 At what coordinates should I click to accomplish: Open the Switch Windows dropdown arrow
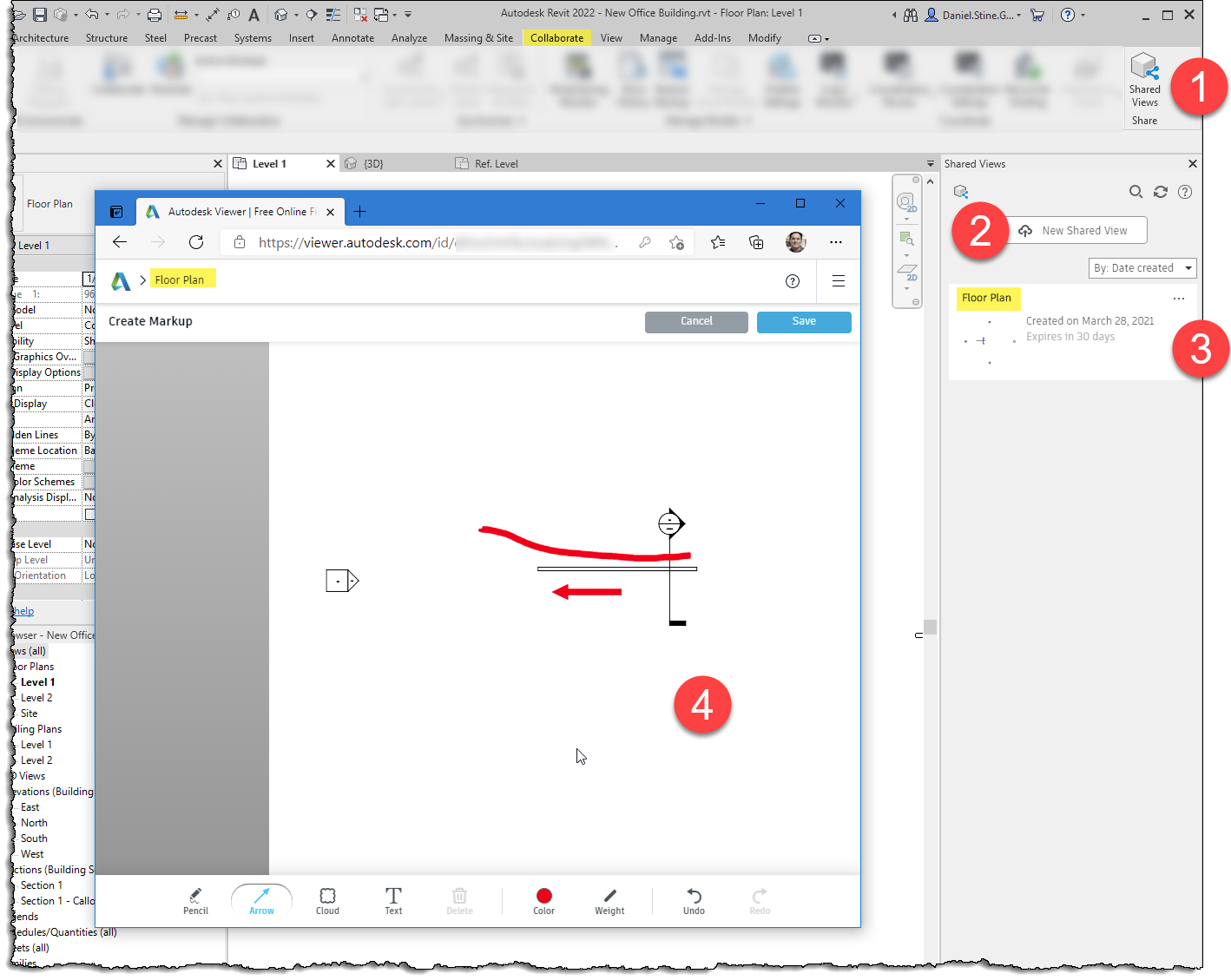(394, 15)
